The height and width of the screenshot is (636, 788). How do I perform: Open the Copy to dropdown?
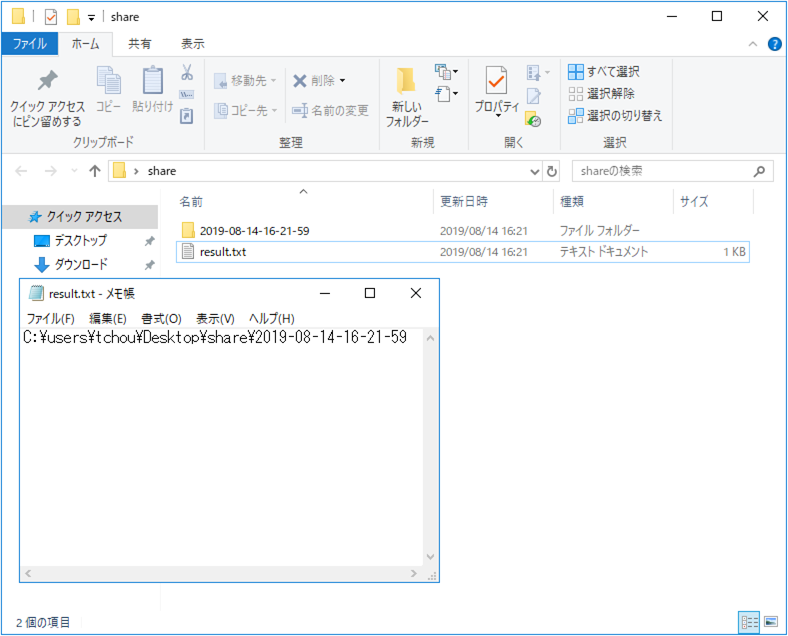coord(245,110)
